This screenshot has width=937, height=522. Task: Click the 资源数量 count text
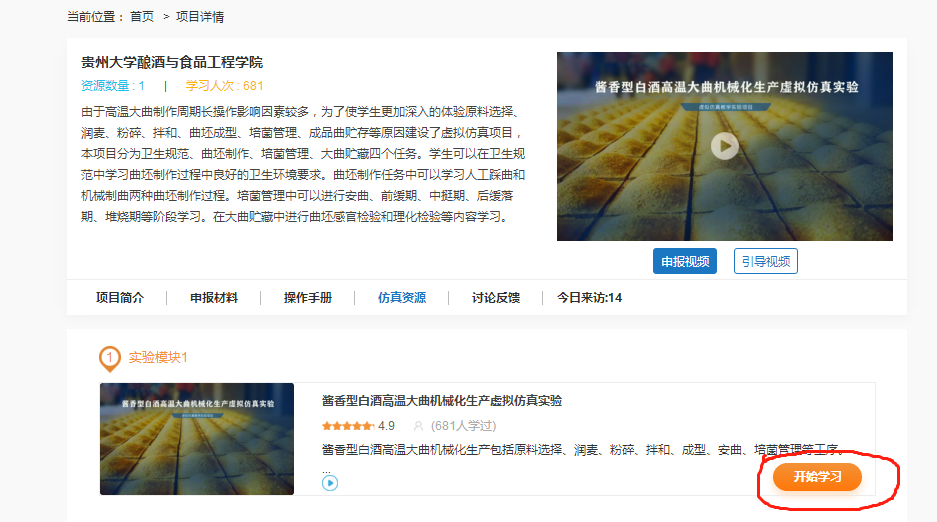click(x=112, y=86)
